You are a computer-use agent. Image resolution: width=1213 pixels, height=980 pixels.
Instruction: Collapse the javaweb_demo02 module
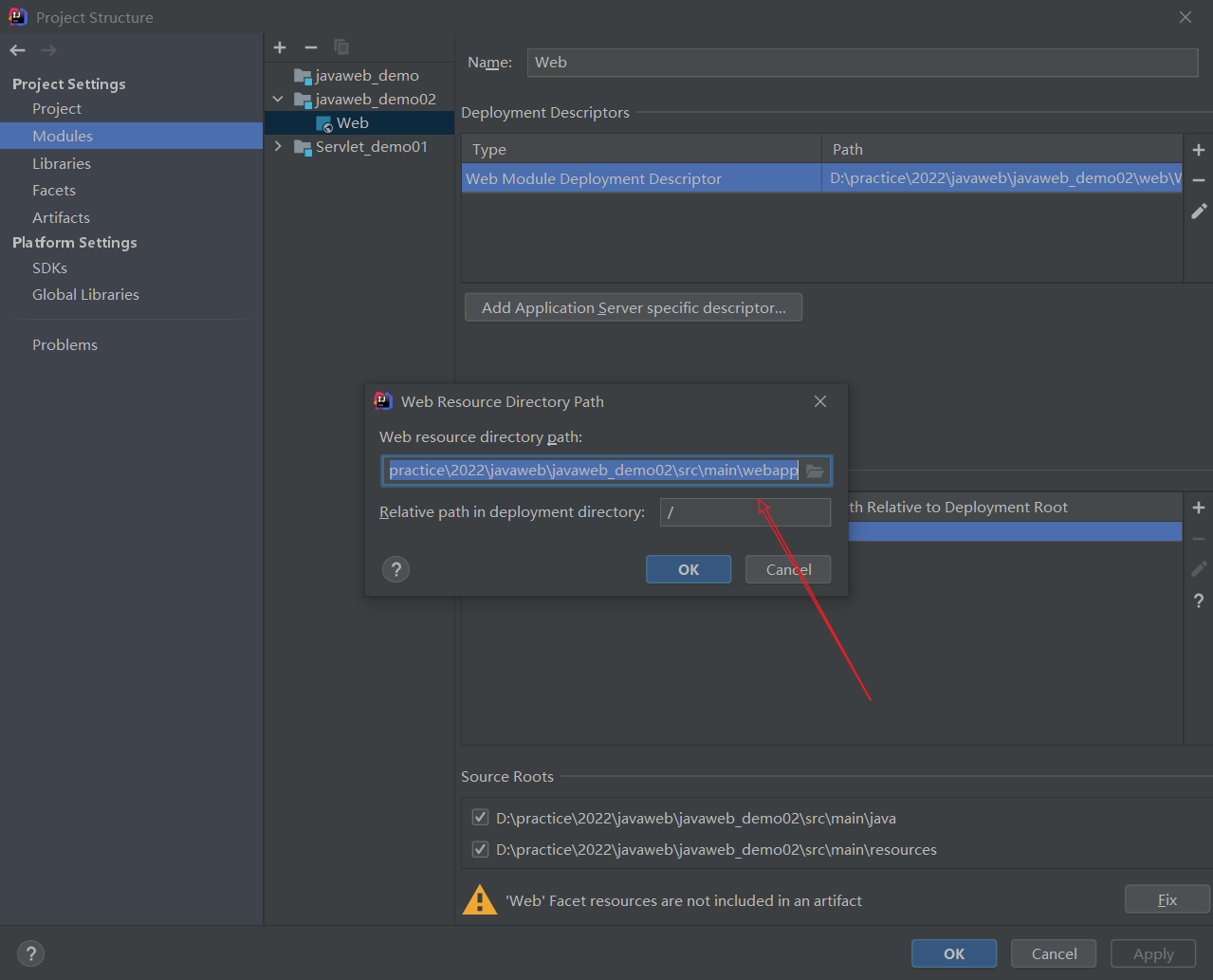point(278,99)
